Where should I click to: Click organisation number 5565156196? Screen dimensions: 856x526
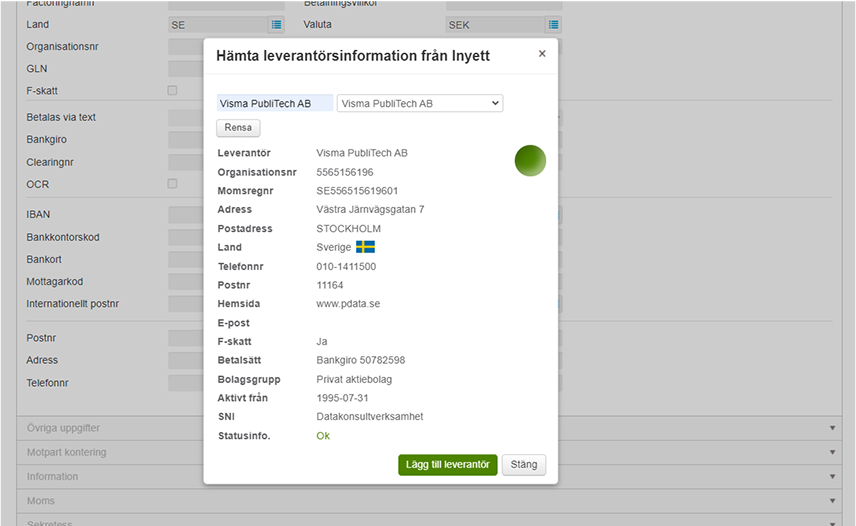[345, 172]
